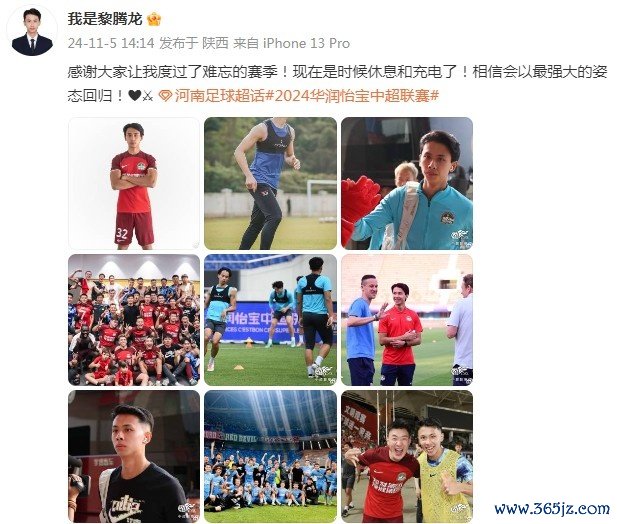The width and height of the screenshot is (617, 524).
Task: Click the black heart emoji in post
Action: [135, 96]
